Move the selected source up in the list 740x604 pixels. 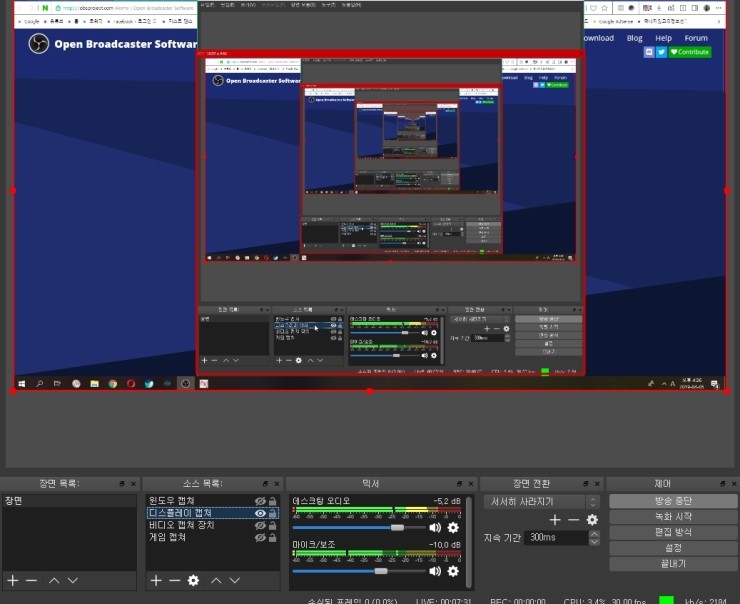216,580
